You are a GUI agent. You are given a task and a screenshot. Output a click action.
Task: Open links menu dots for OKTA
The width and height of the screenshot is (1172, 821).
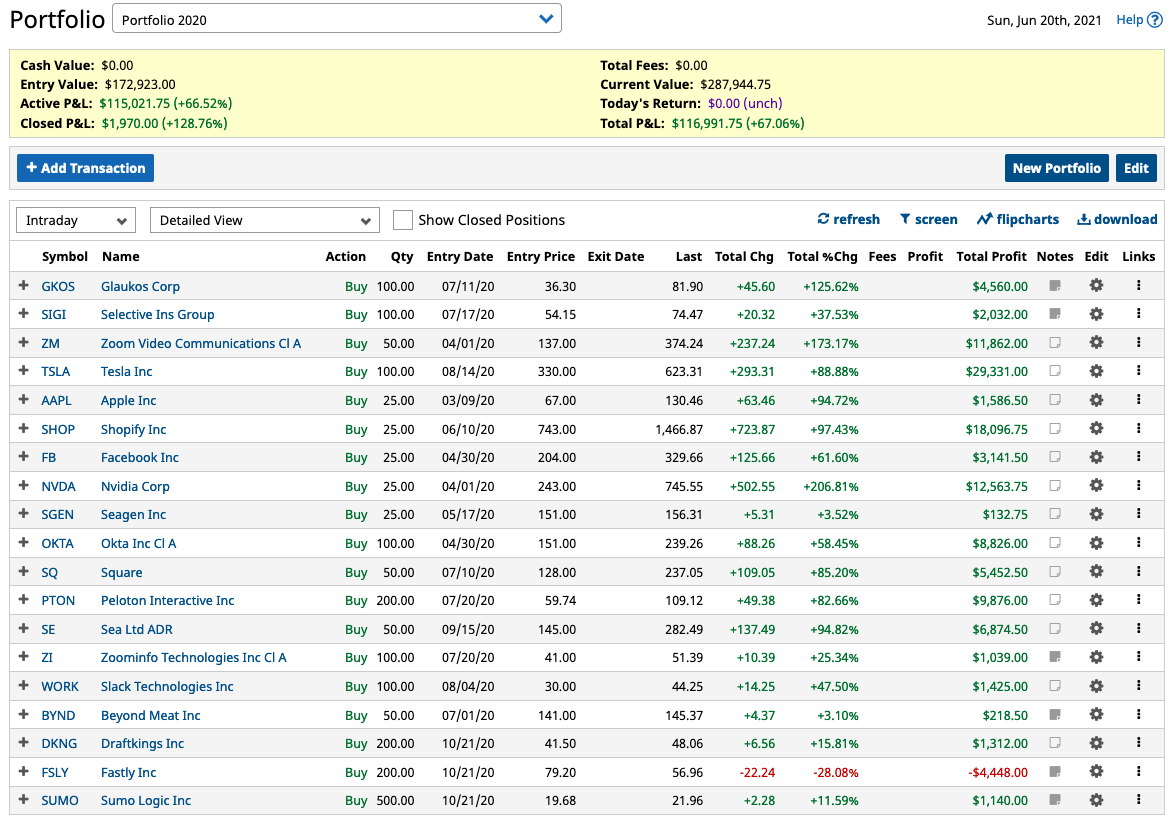1138,542
